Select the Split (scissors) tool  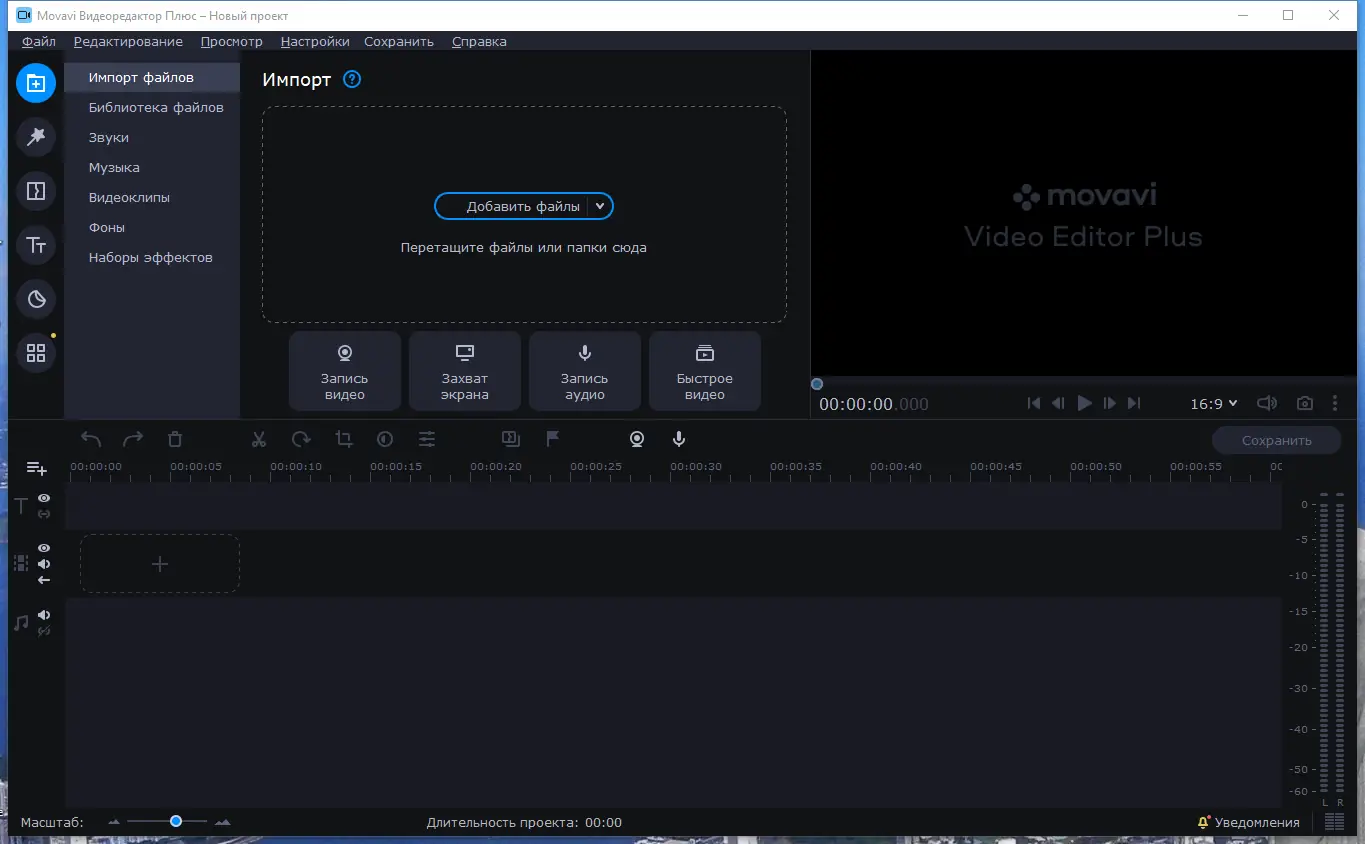(x=258, y=439)
